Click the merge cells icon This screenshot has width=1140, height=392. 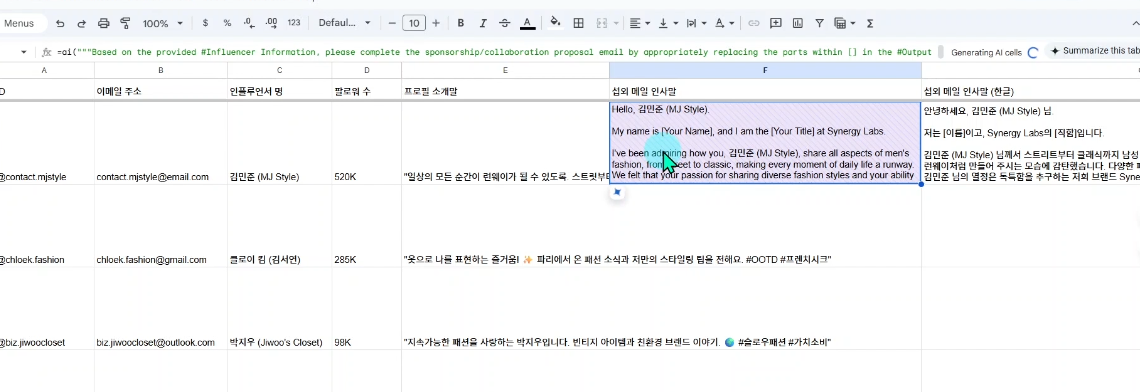pyautogui.click(x=601, y=23)
